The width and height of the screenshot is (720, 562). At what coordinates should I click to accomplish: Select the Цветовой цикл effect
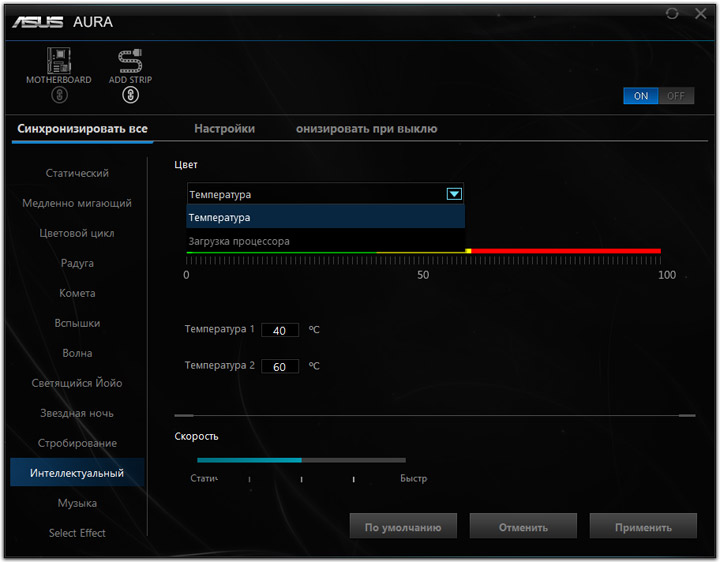tap(77, 233)
